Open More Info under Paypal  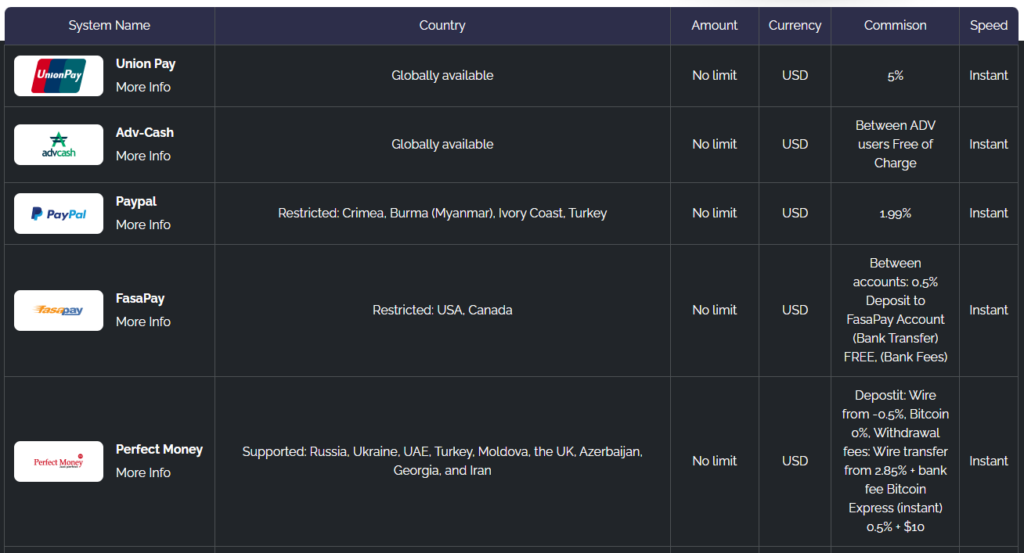(x=143, y=225)
